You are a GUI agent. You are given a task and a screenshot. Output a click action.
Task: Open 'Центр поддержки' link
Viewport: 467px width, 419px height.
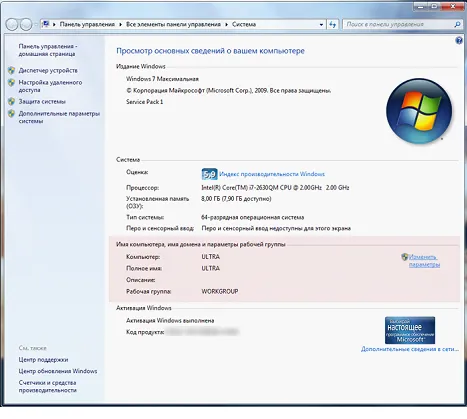(43, 360)
